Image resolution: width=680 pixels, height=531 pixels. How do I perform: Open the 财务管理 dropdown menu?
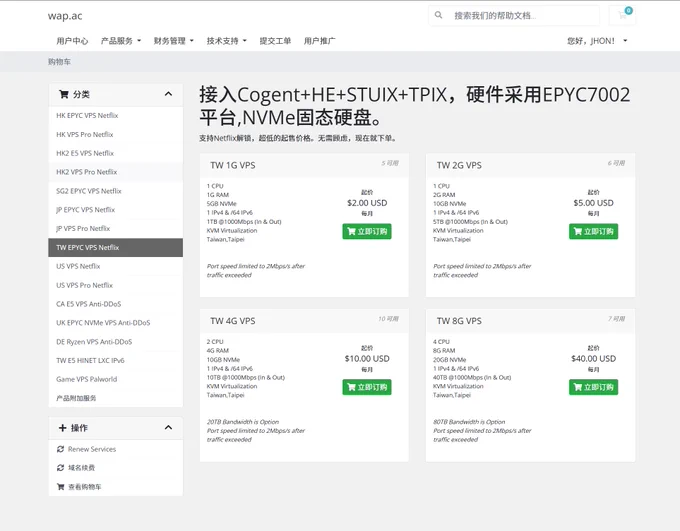173,41
